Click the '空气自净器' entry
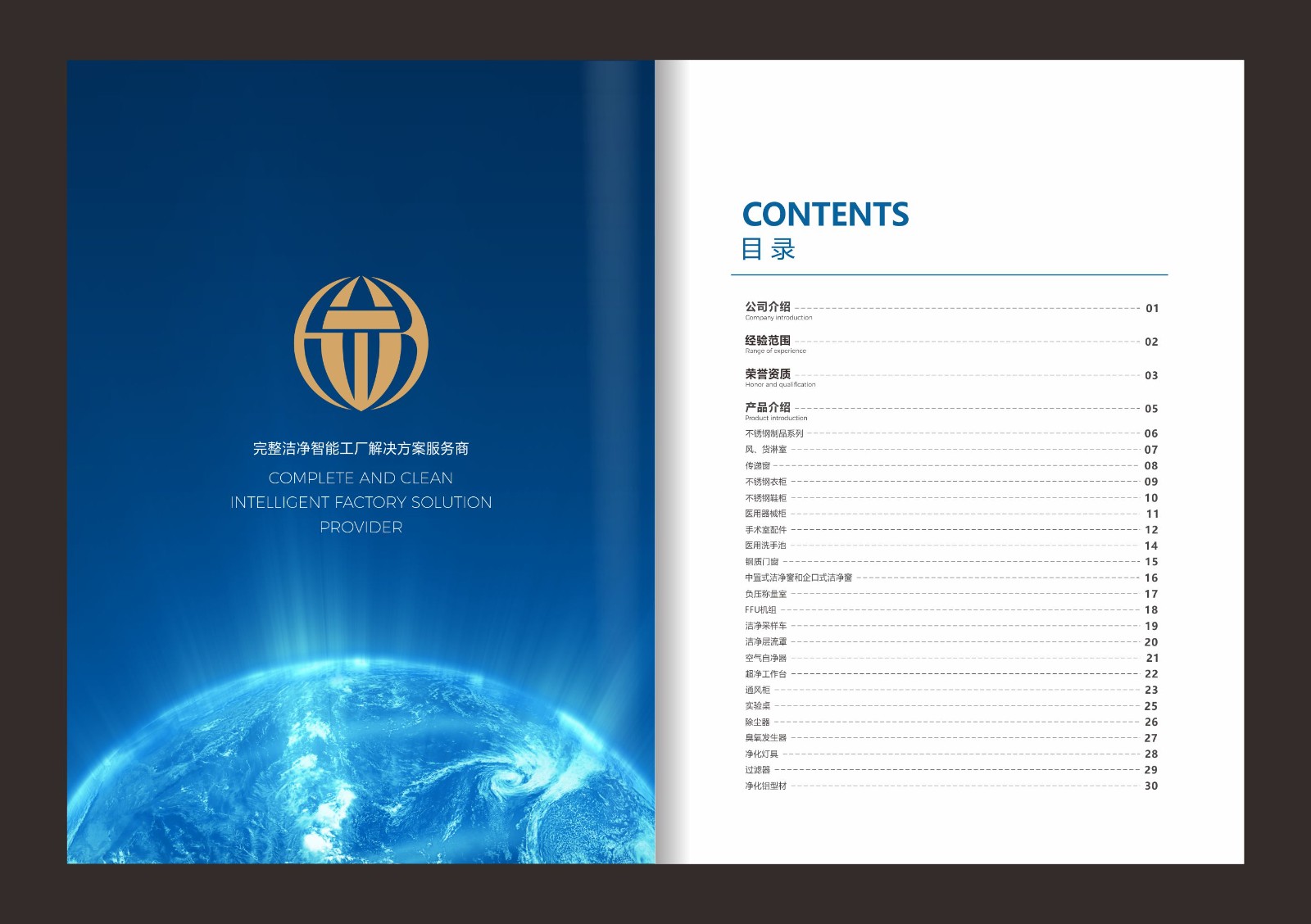 [x=765, y=658]
